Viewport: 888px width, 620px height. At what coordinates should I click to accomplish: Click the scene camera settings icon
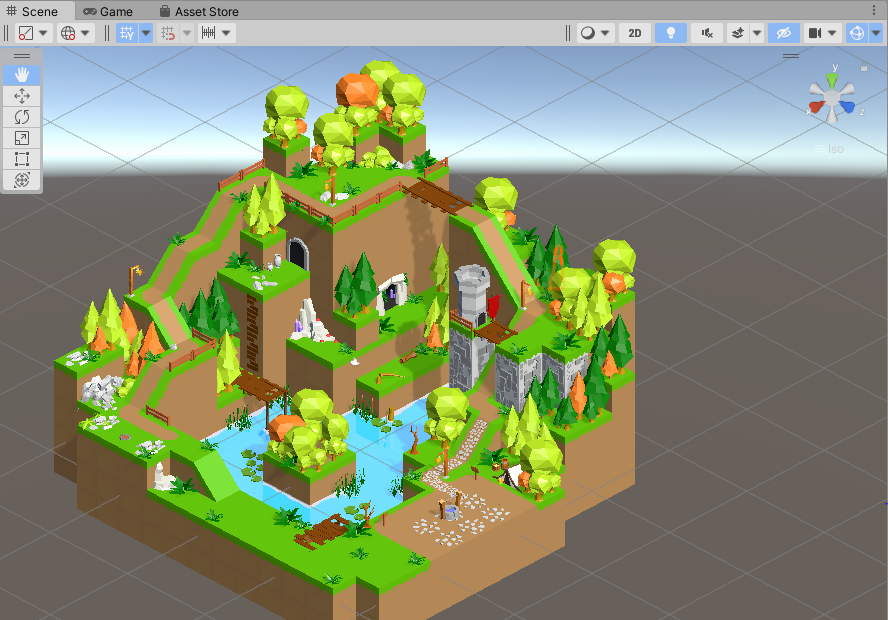[815, 33]
